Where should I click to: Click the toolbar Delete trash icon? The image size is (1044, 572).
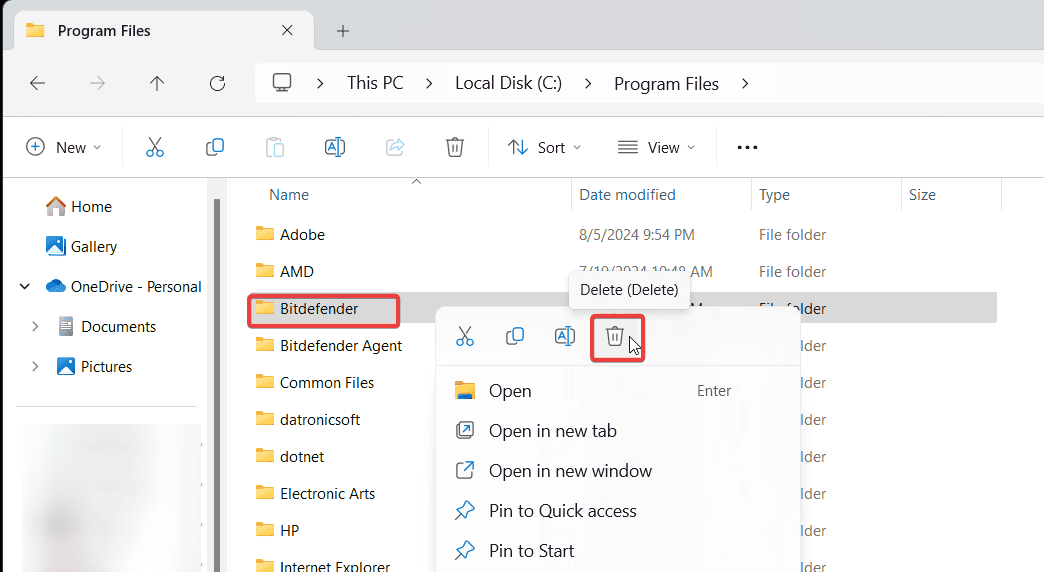point(455,147)
